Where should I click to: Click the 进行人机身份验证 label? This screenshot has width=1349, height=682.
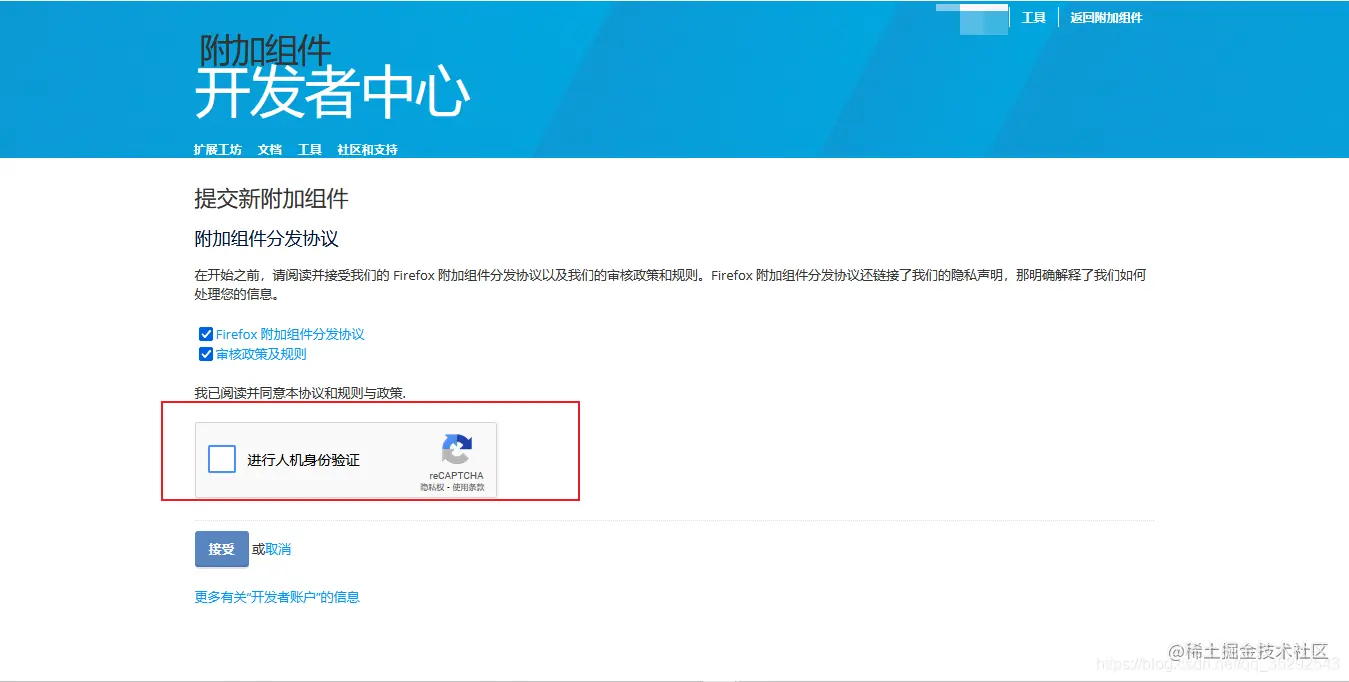(x=304, y=460)
